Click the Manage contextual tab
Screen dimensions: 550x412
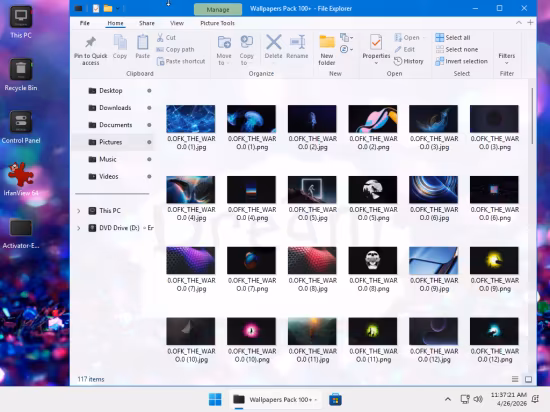tap(218, 9)
